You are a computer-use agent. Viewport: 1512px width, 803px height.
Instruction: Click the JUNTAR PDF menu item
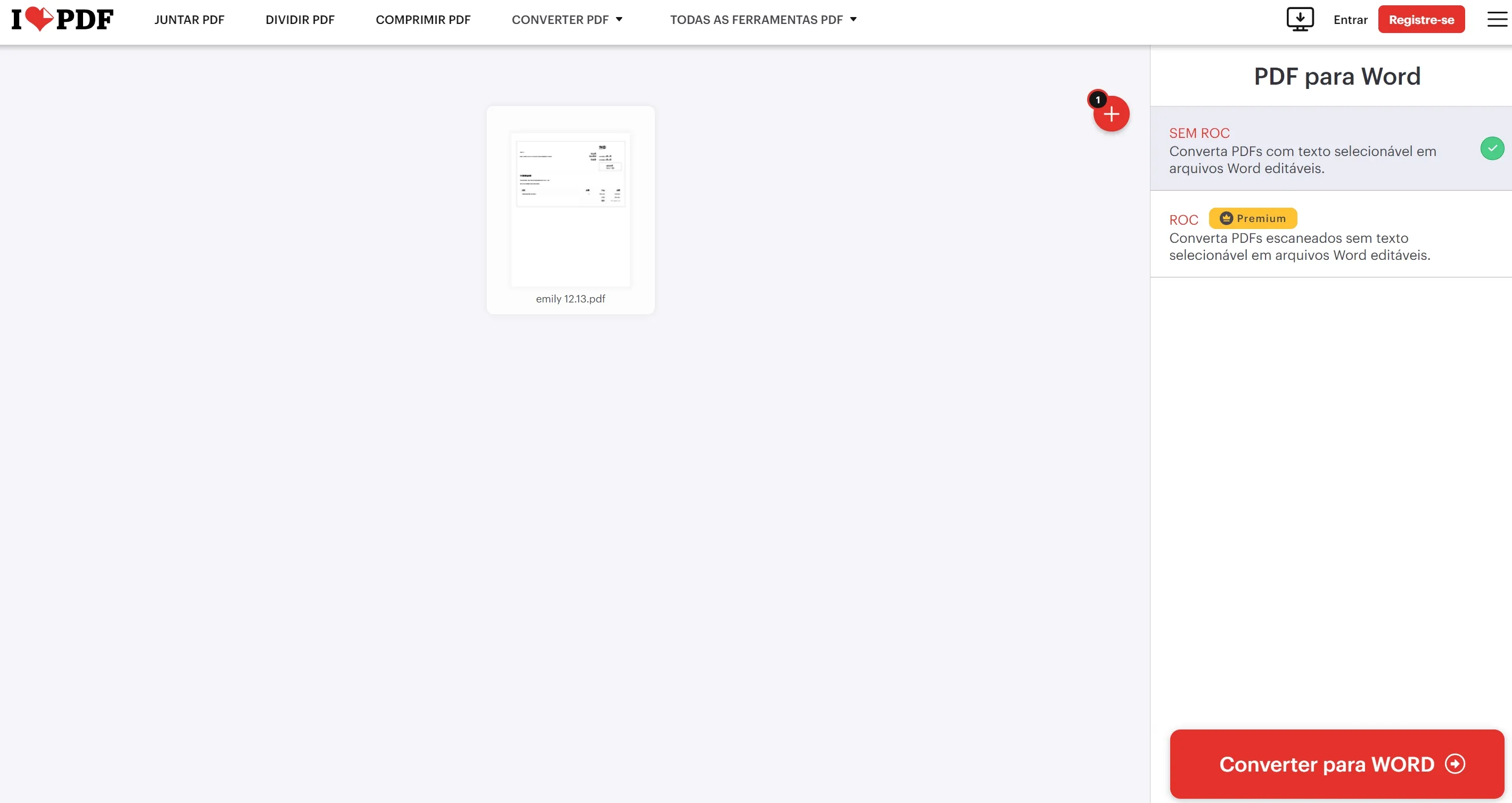pyautogui.click(x=190, y=19)
